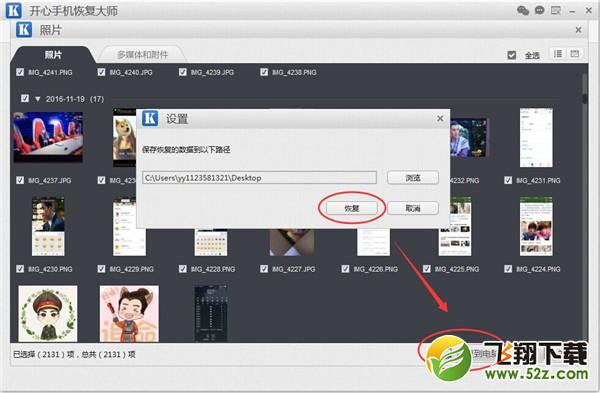
Task: Open the message panel icon in title bar
Action: coord(556,10)
